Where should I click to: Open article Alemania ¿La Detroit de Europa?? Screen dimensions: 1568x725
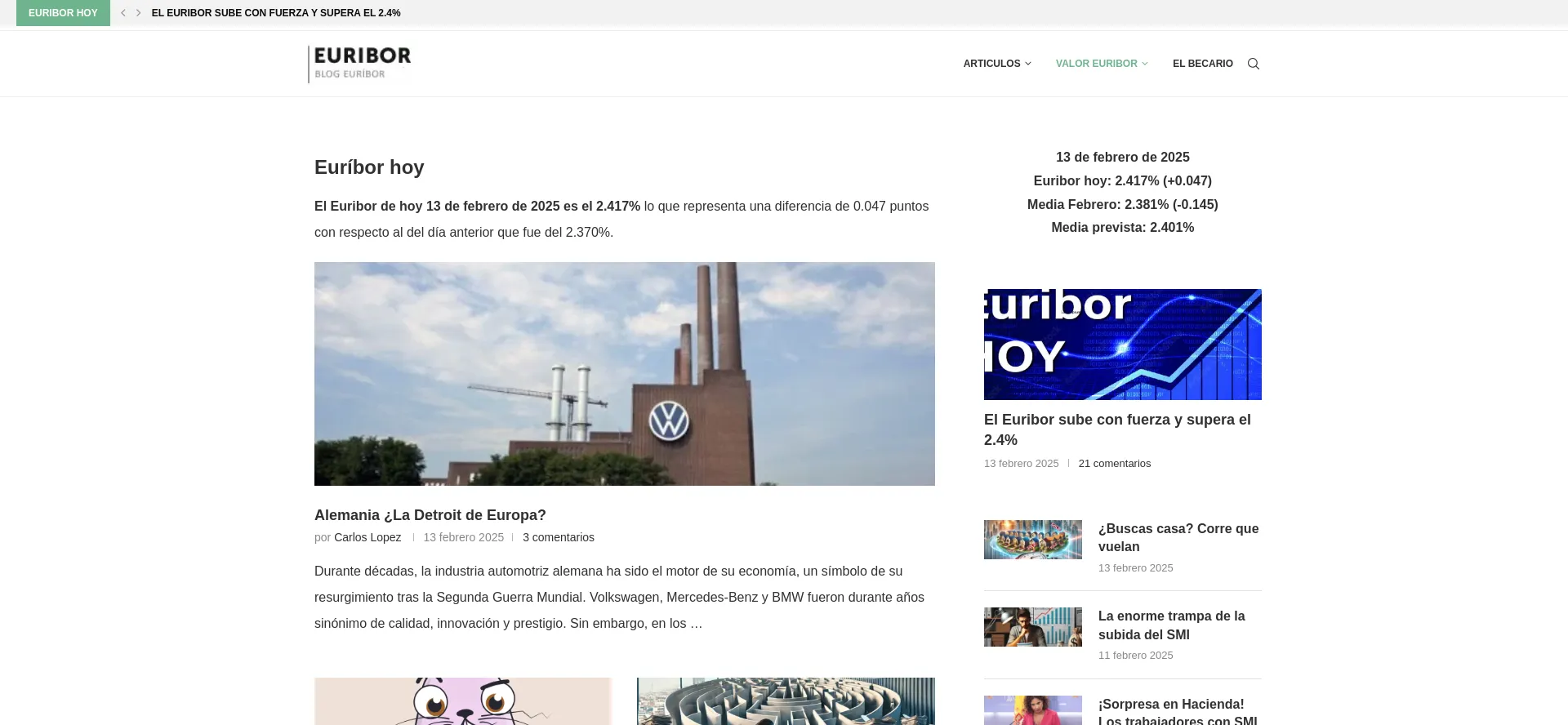pos(430,515)
